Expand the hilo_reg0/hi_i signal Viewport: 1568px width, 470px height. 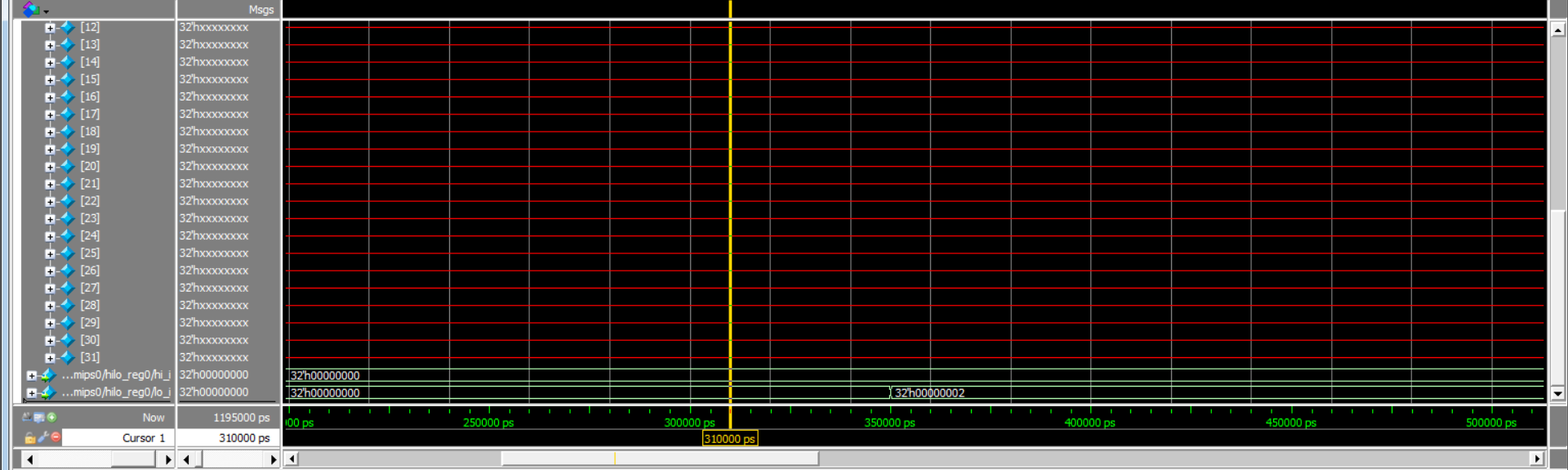tap(31, 376)
